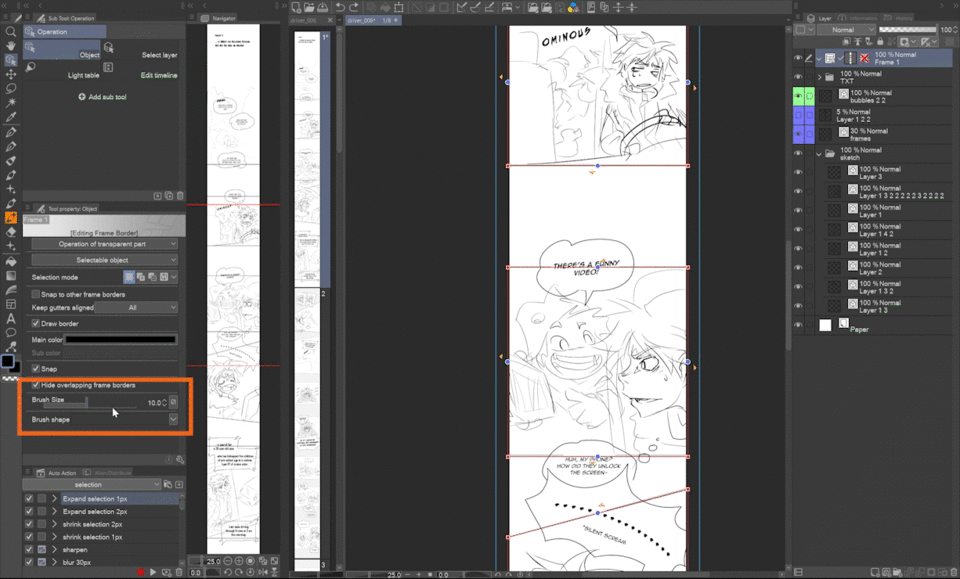Open the auto action selection set dropdown
The image size is (960, 579).
[x=92, y=484]
